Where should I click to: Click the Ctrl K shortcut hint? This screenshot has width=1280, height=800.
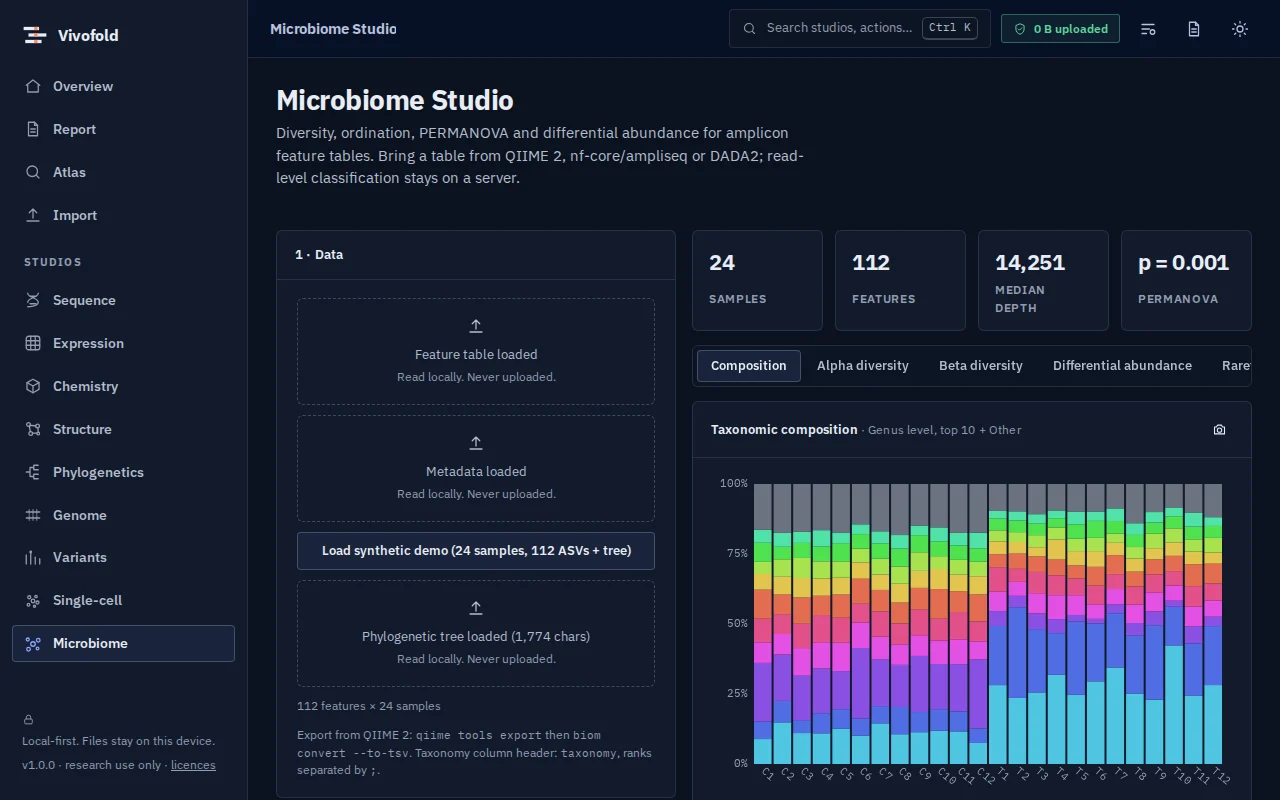(x=950, y=28)
